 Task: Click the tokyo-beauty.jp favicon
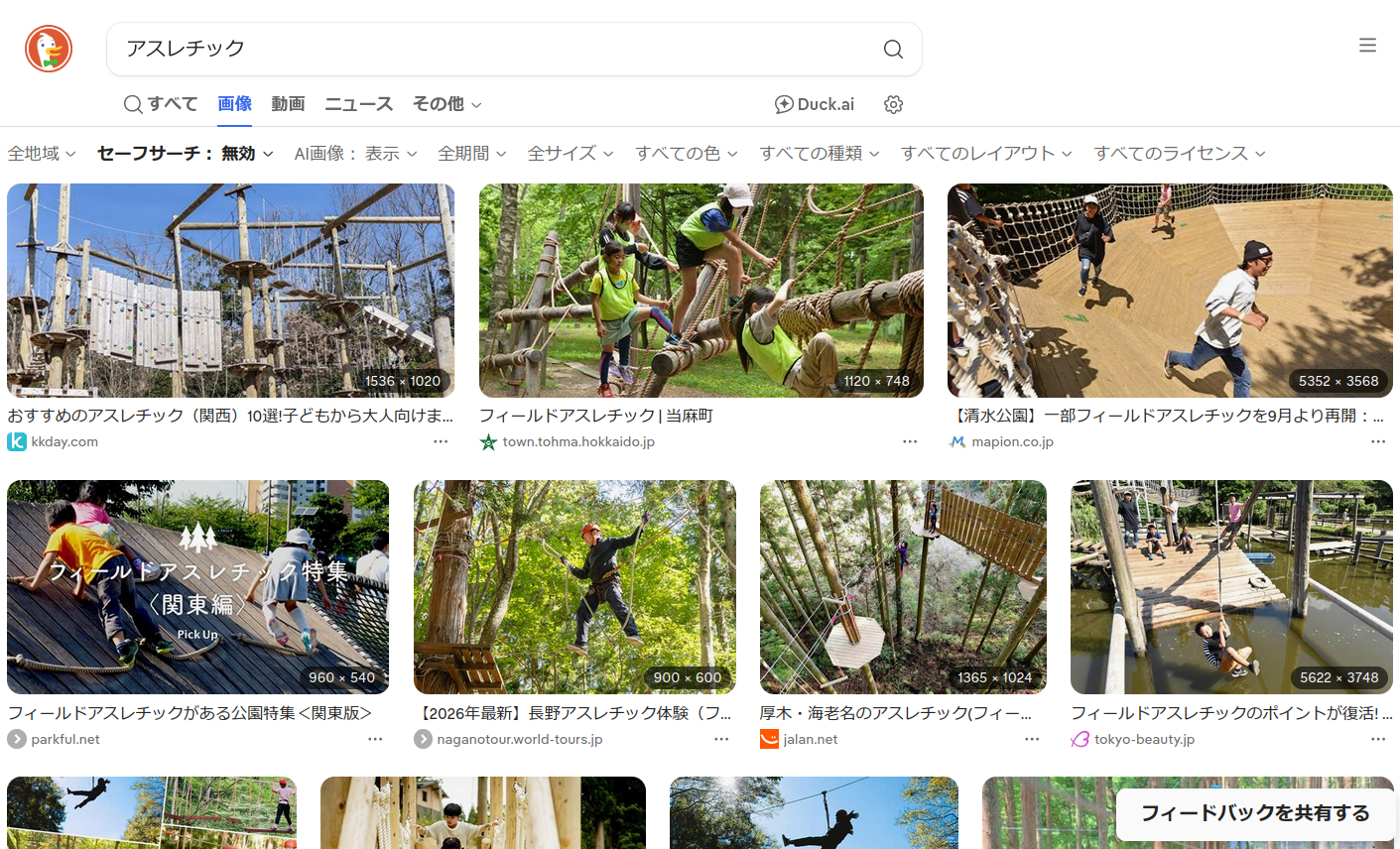(x=1081, y=739)
